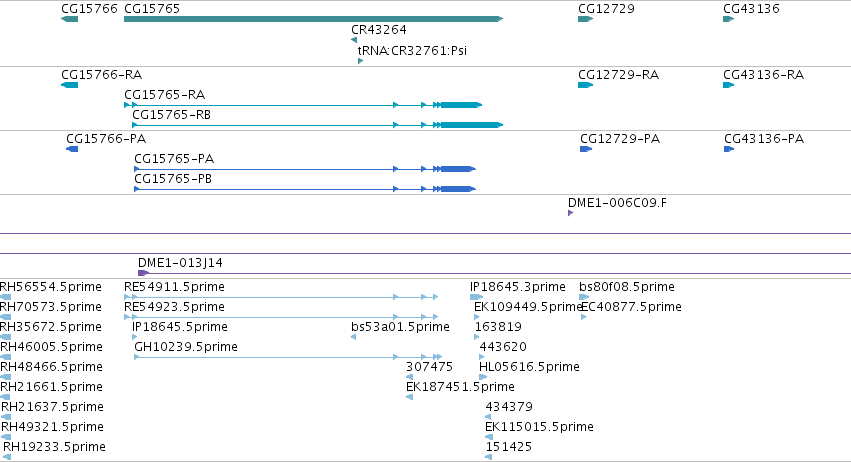
Task: Select the IP18645.3prime EST glyph
Action: click(477, 297)
